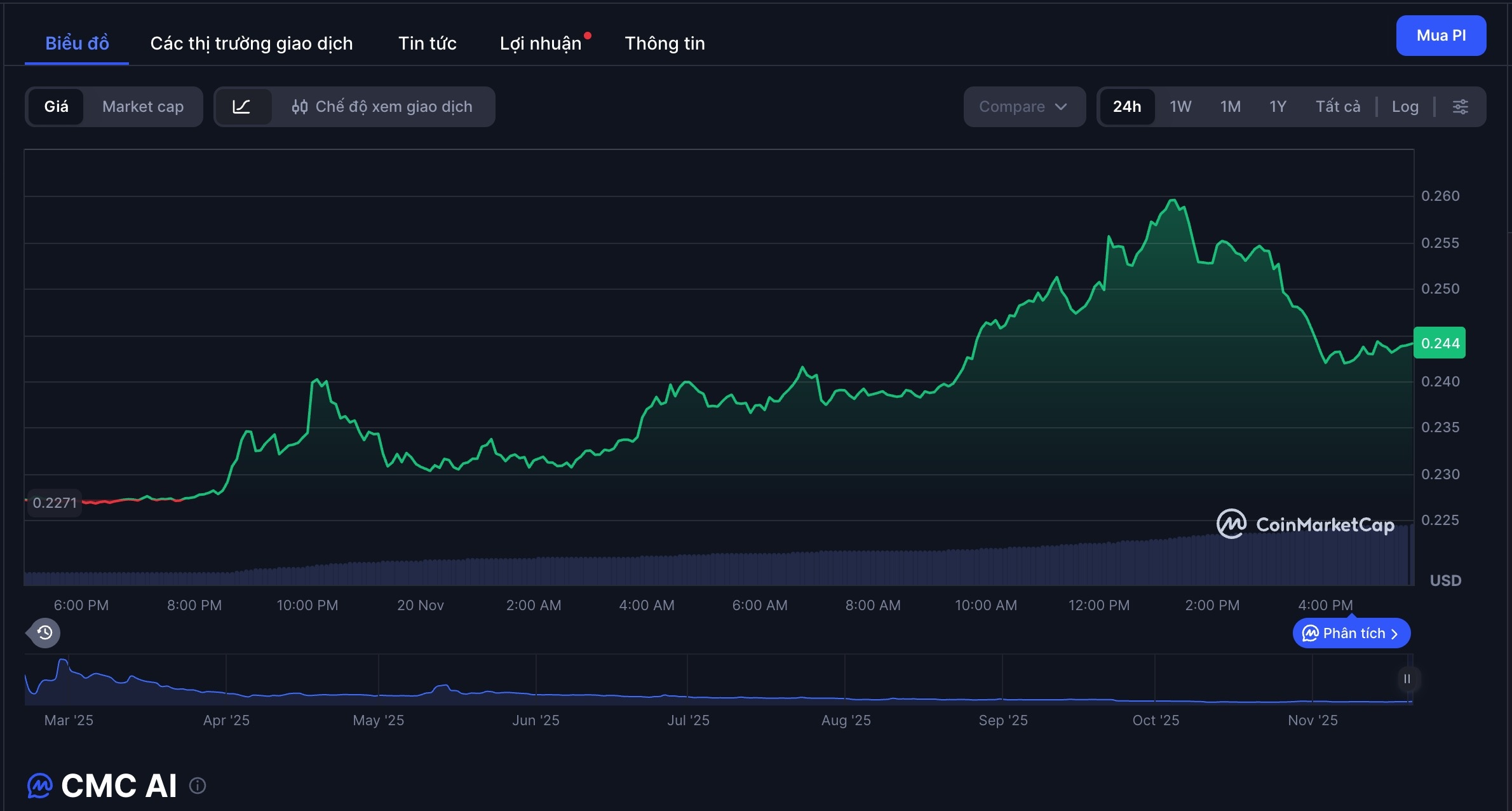Click the history clock icon
This screenshot has height=811, width=1512.
44,632
